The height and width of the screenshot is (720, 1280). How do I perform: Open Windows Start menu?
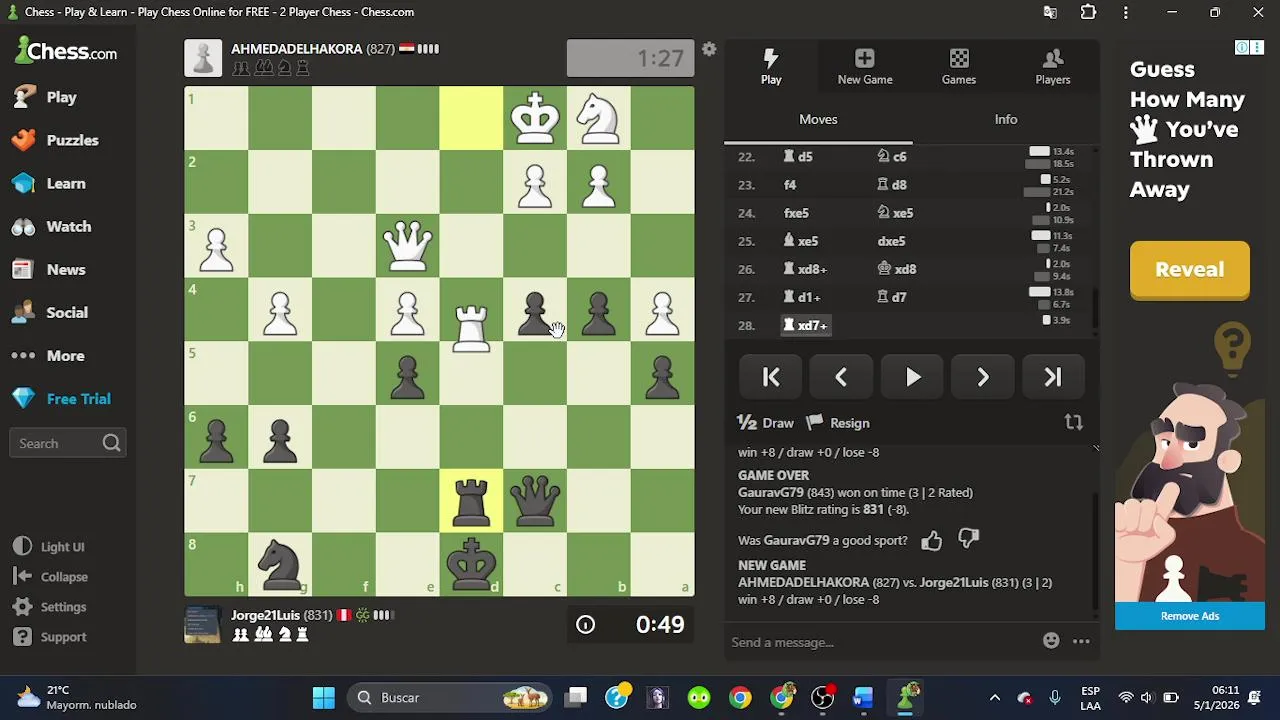[x=323, y=697]
